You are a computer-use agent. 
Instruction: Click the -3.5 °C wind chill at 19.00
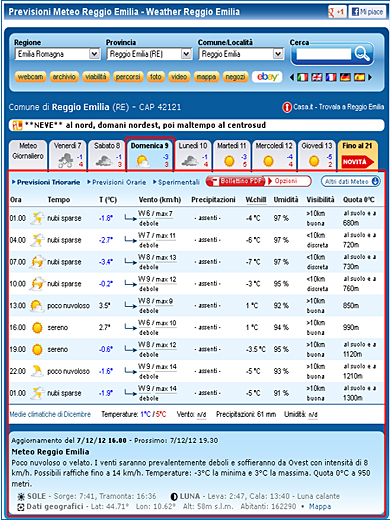(x=256, y=349)
